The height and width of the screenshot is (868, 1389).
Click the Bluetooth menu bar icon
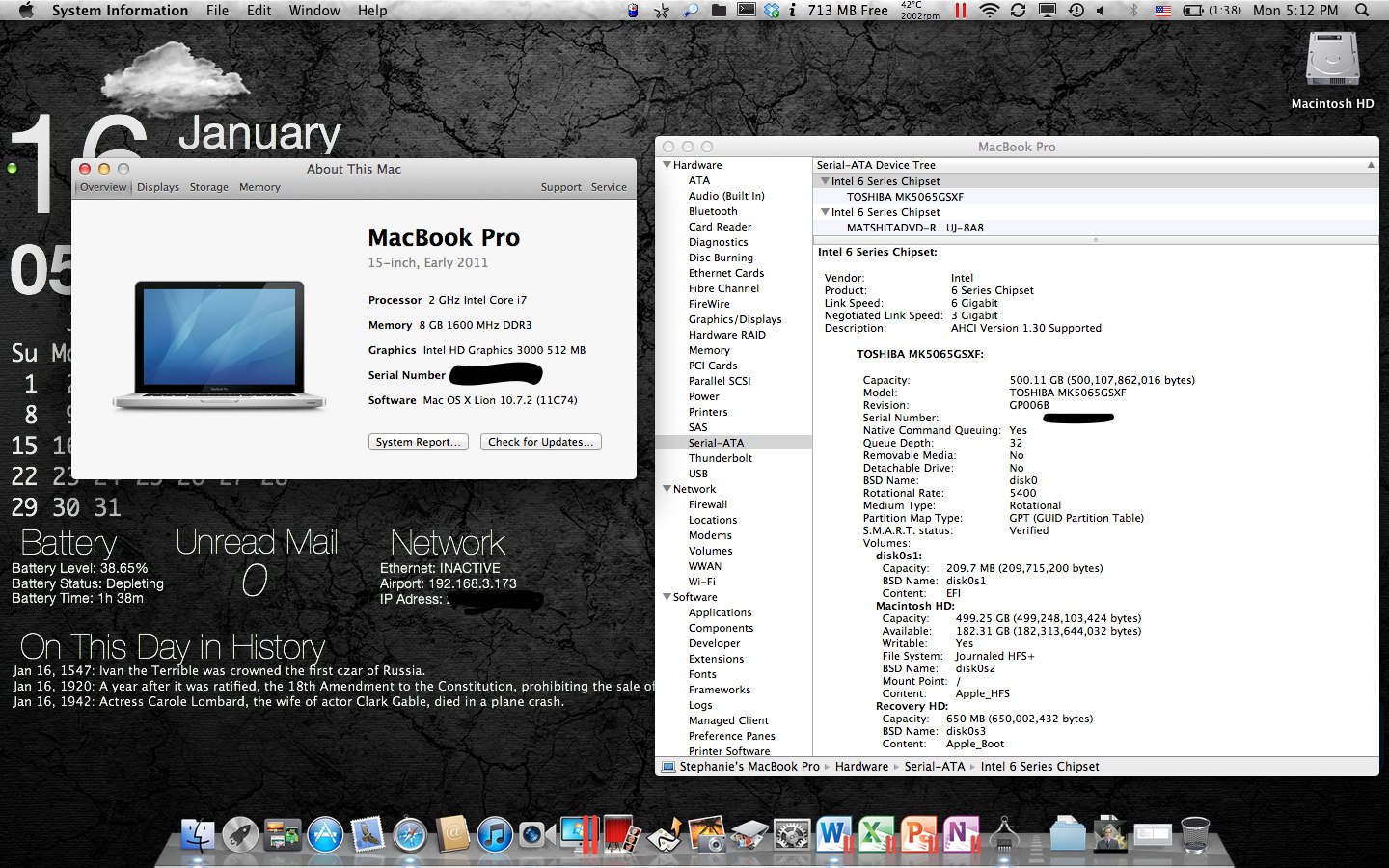tap(1133, 11)
